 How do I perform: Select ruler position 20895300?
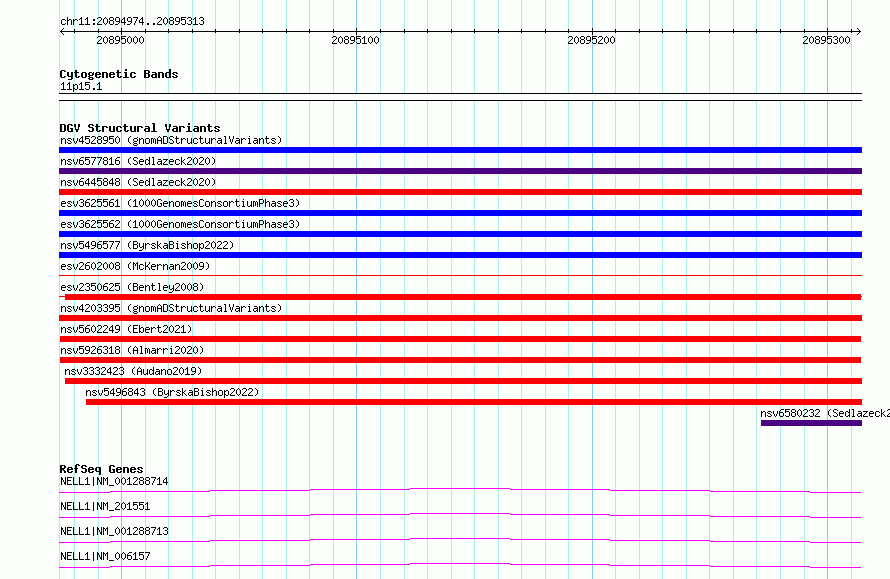pyautogui.click(x=826, y=40)
